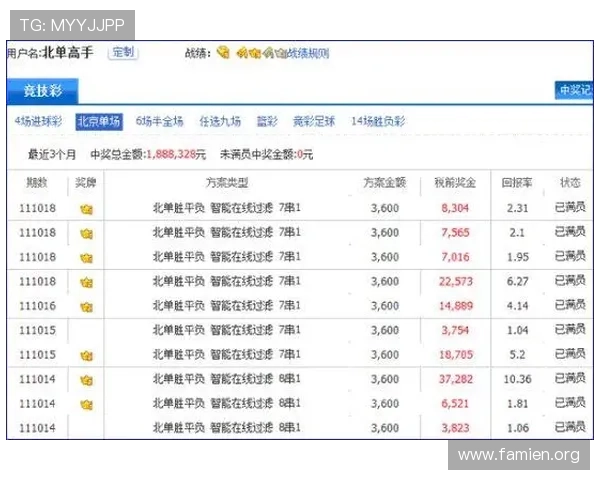Click the return rate 1.04

517,330
